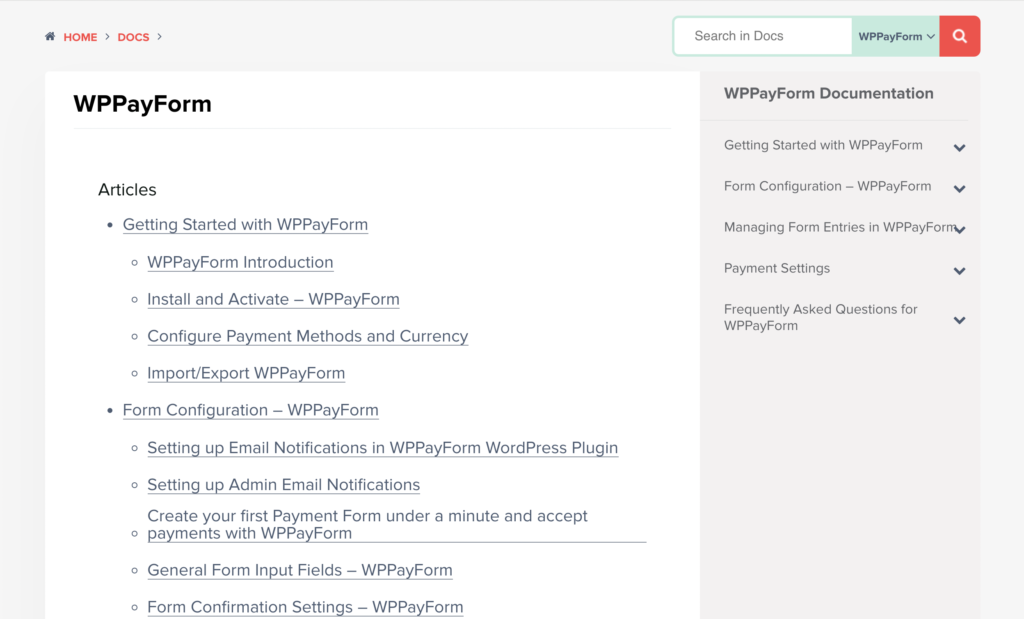Open Configure Payment Methods and Currency
The height and width of the screenshot is (619, 1024).
pyautogui.click(x=308, y=336)
